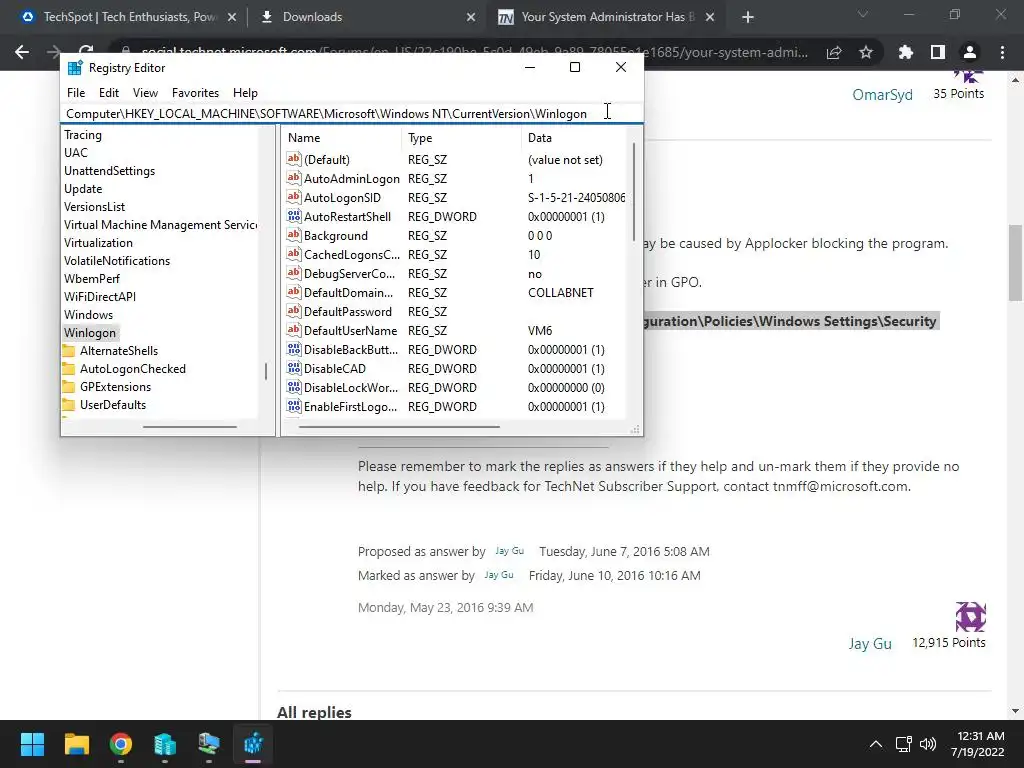Open Chrome three-dot menu
The width and height of the screenshot is (1024, 768).
1002,52
